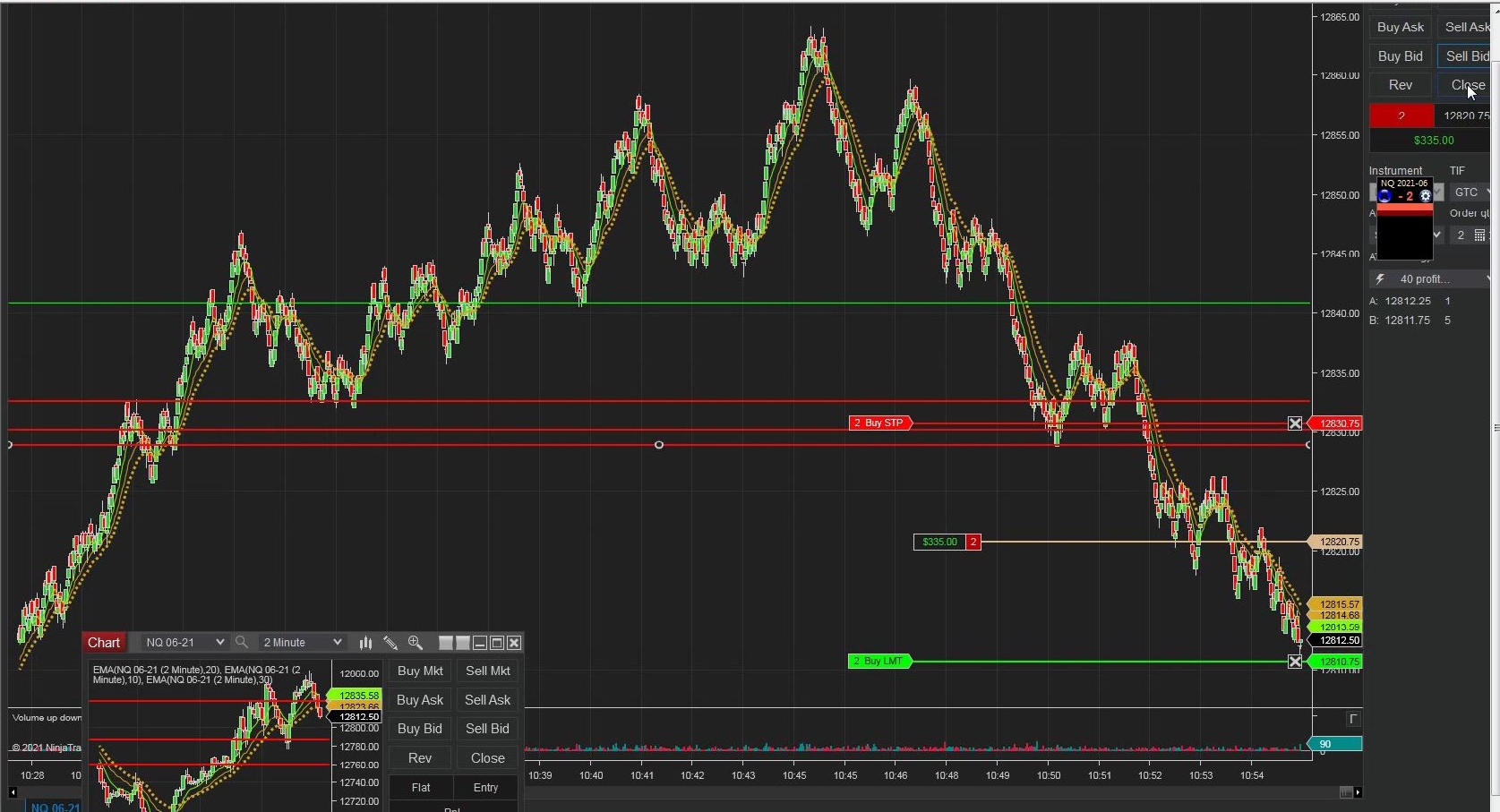Image resolution: width=1500 pixels, height=812 pixels.
Task: Click Buy Ask in right trading panel
Action: tap(1401, 27)
